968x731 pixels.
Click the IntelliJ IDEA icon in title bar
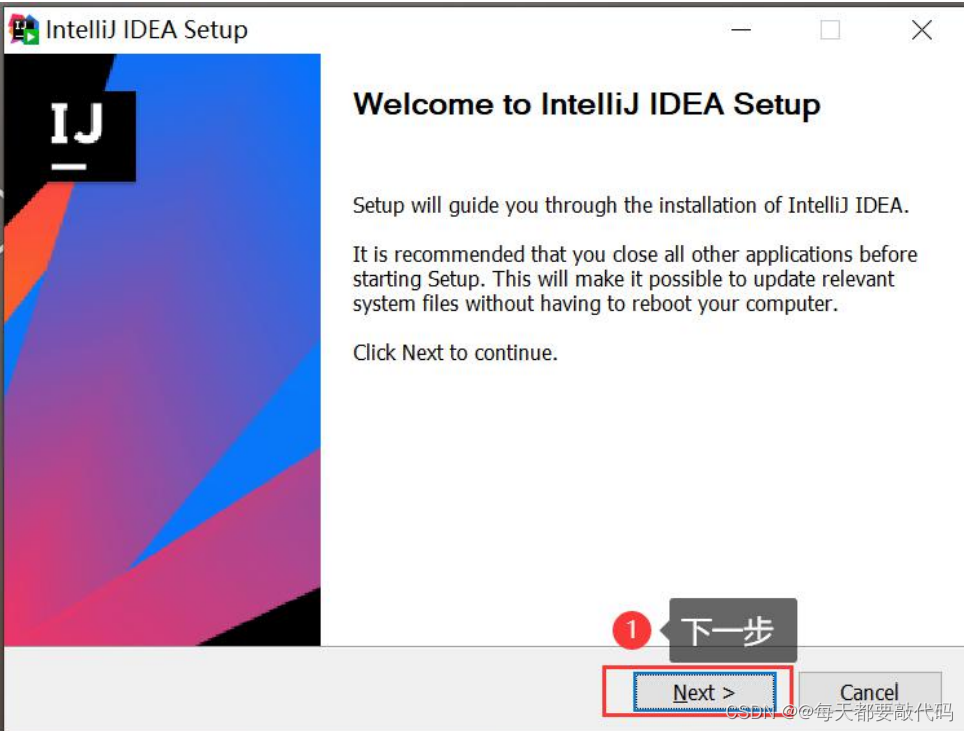pyautogui.click(x=24, y=30)
